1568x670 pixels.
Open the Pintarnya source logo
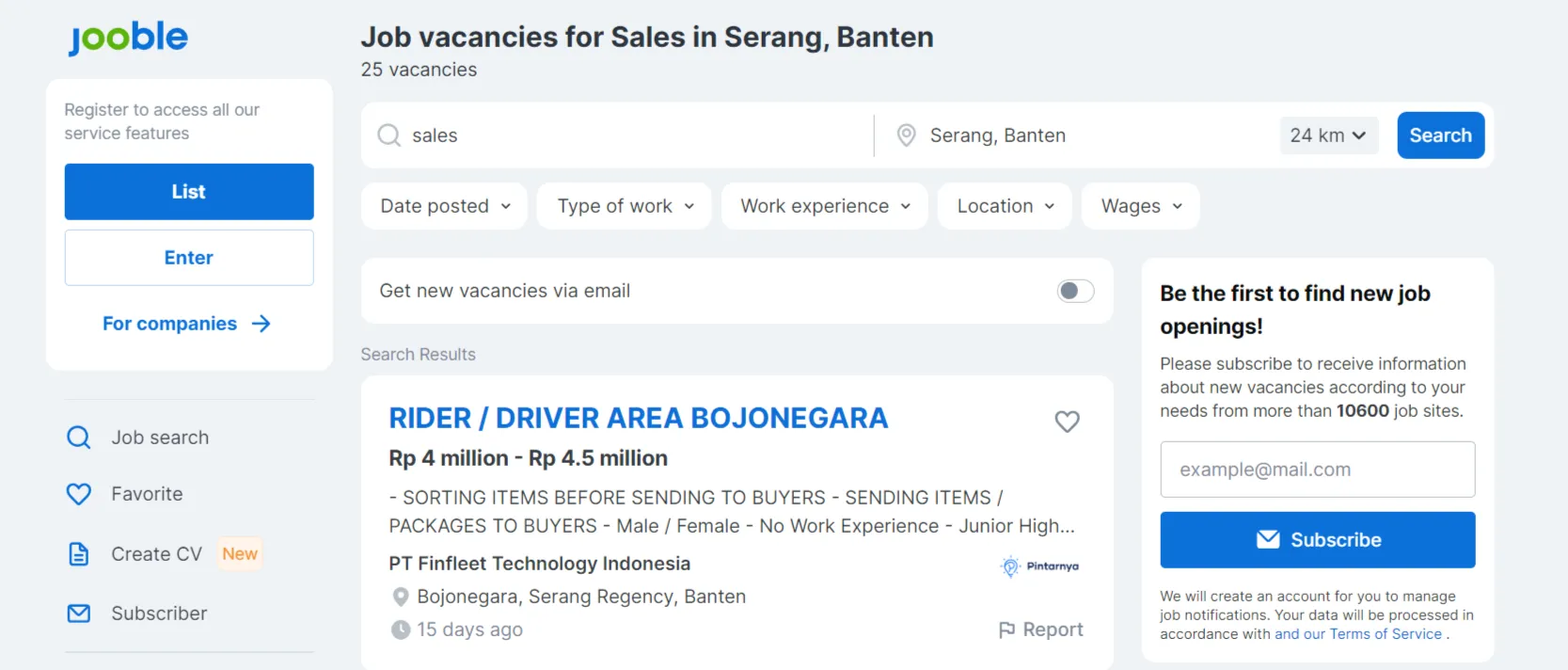(1040, 566)
